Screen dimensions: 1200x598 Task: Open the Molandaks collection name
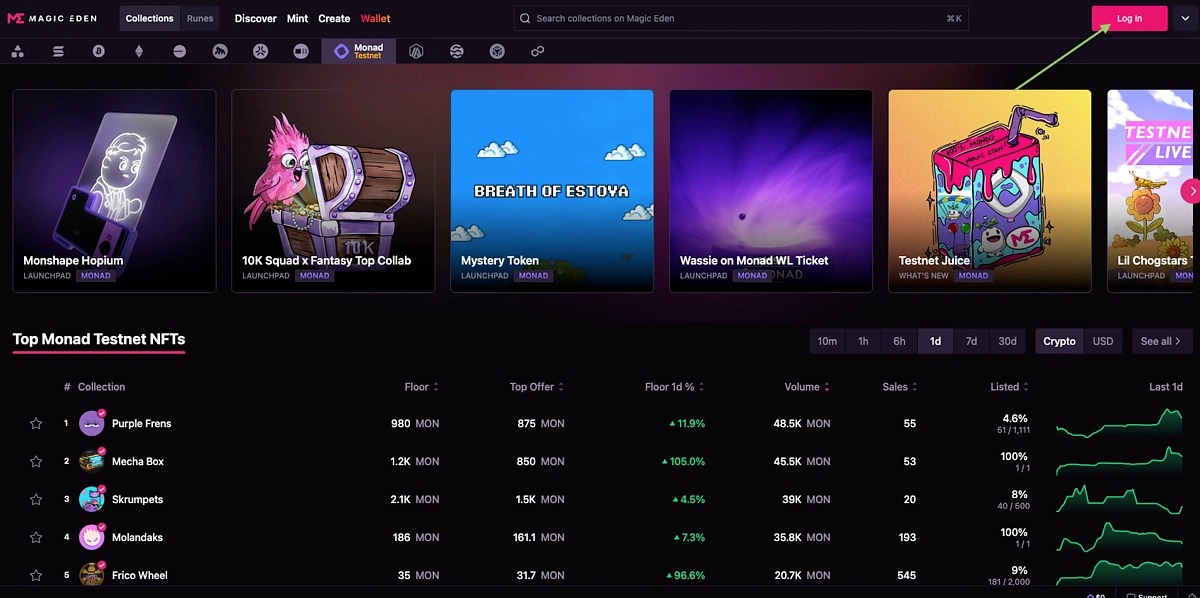click(137, 538)
